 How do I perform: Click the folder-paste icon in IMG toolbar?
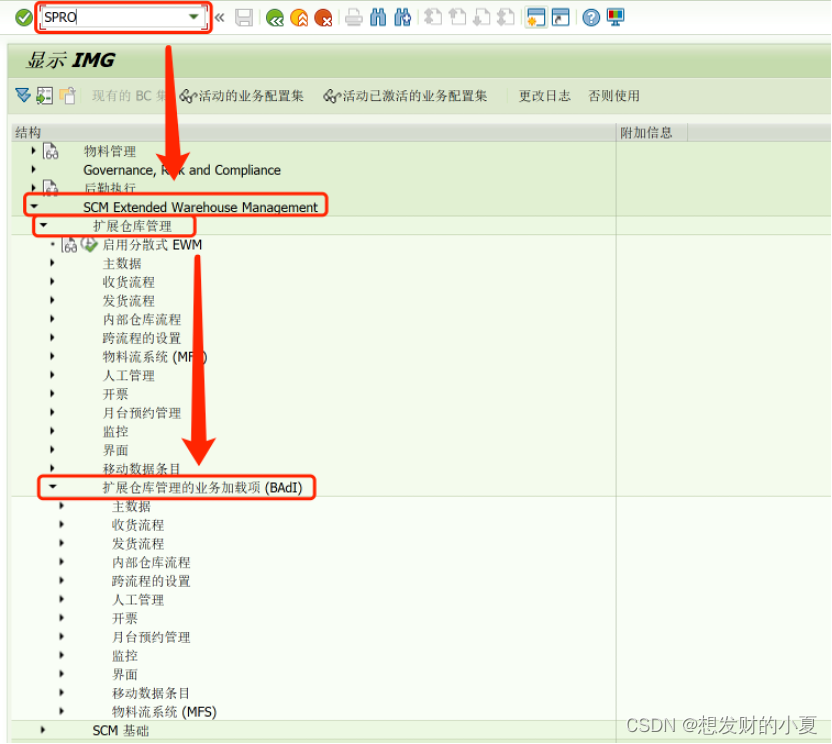68,96
